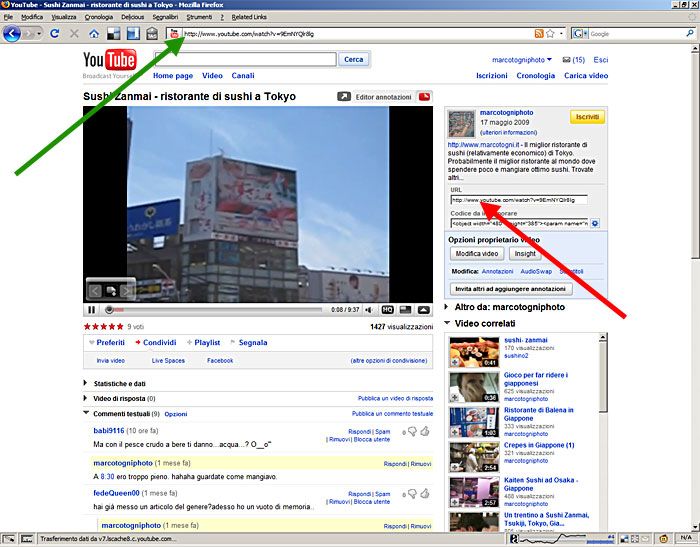Collapse Commenti testuali section

(86, 413)
